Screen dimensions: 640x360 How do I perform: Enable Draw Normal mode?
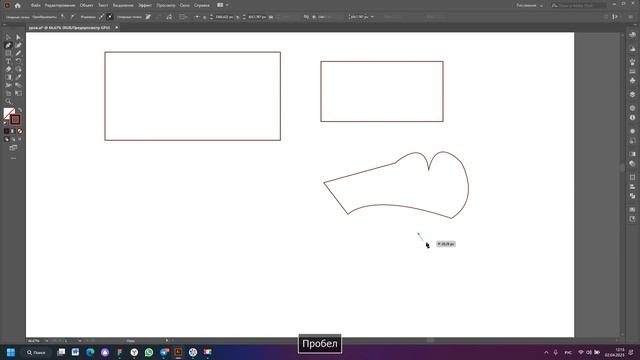7,139
